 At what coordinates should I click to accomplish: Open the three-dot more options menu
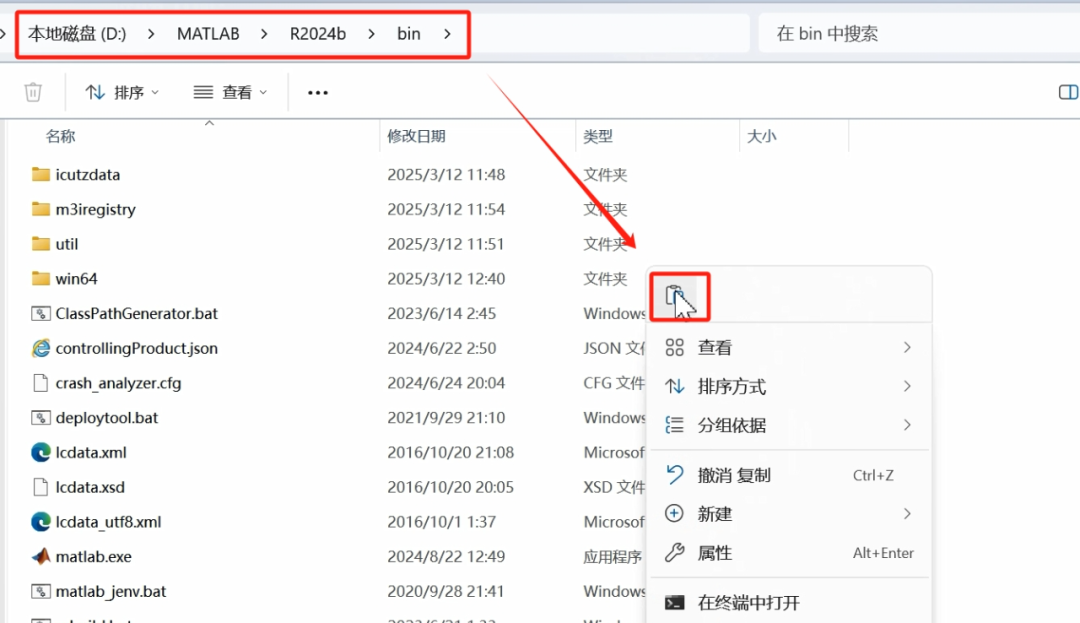(318, 92)
